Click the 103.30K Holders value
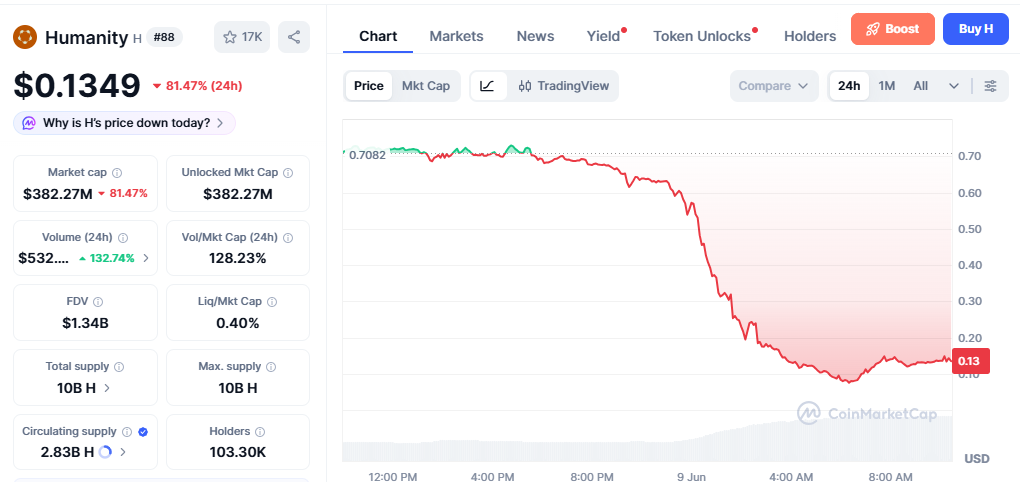 pos(237,452)
